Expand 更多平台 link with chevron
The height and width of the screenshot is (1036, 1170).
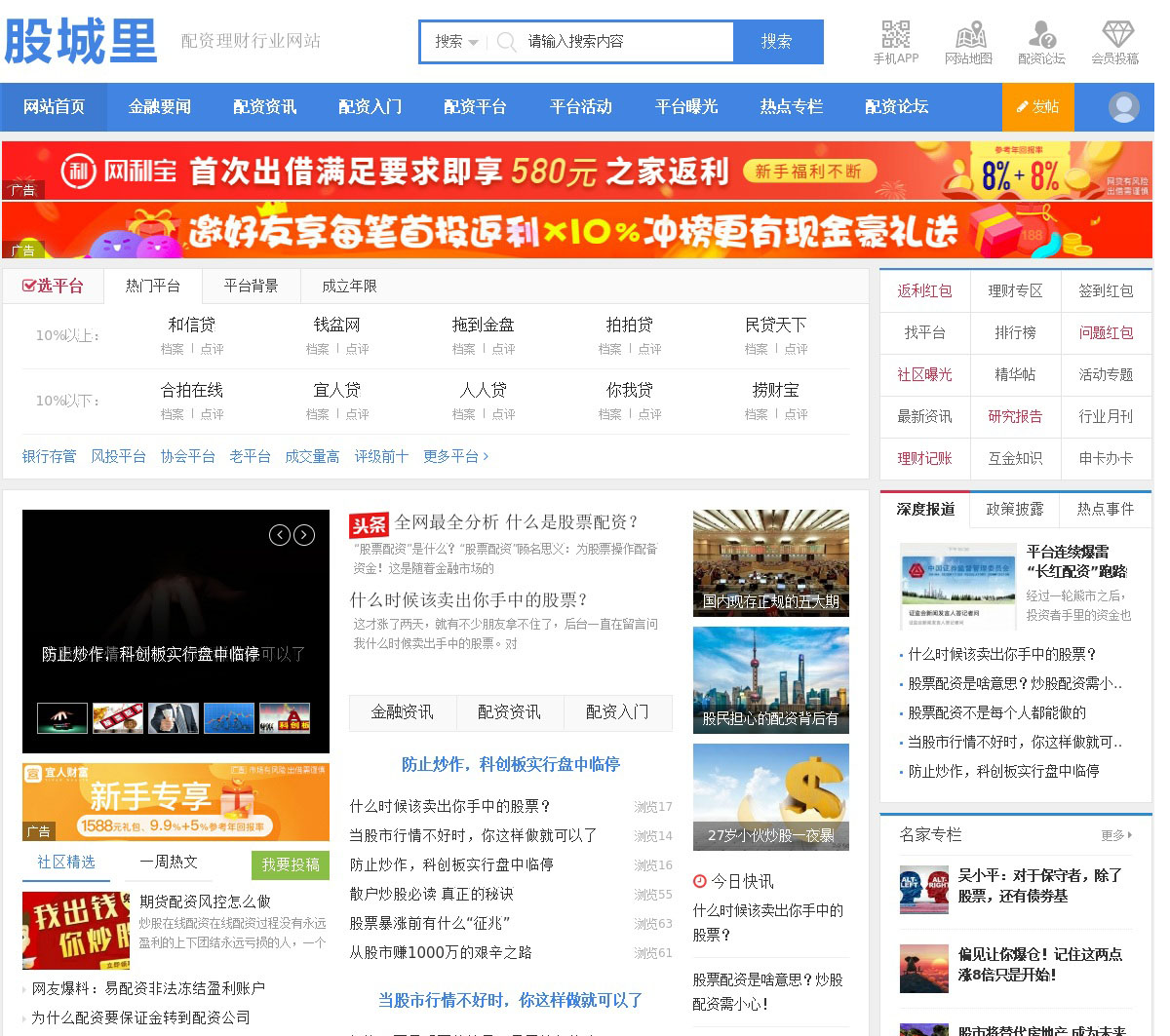(455, 456)
